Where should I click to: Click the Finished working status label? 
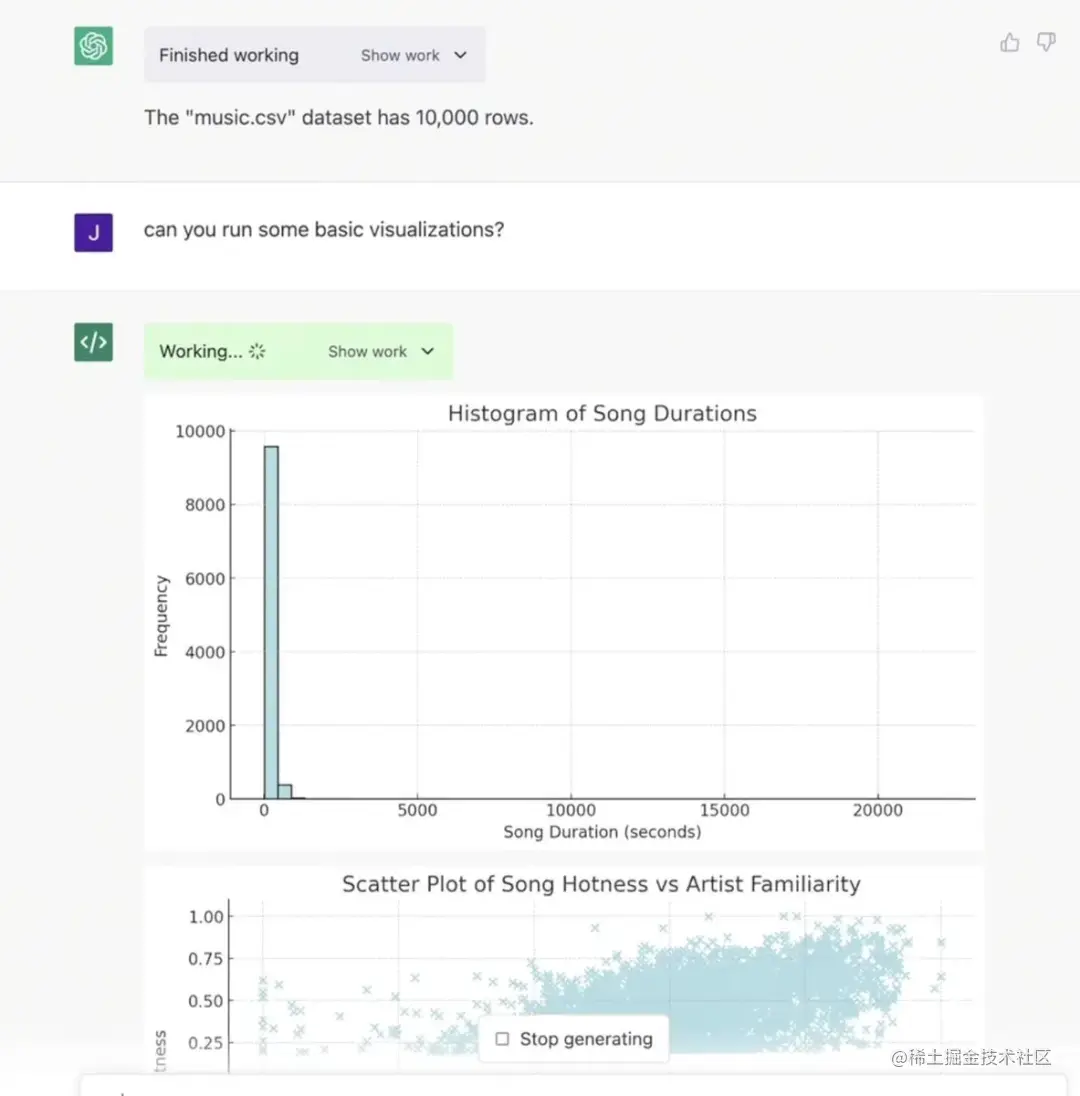pyautogui.click(x=229, y=55)
